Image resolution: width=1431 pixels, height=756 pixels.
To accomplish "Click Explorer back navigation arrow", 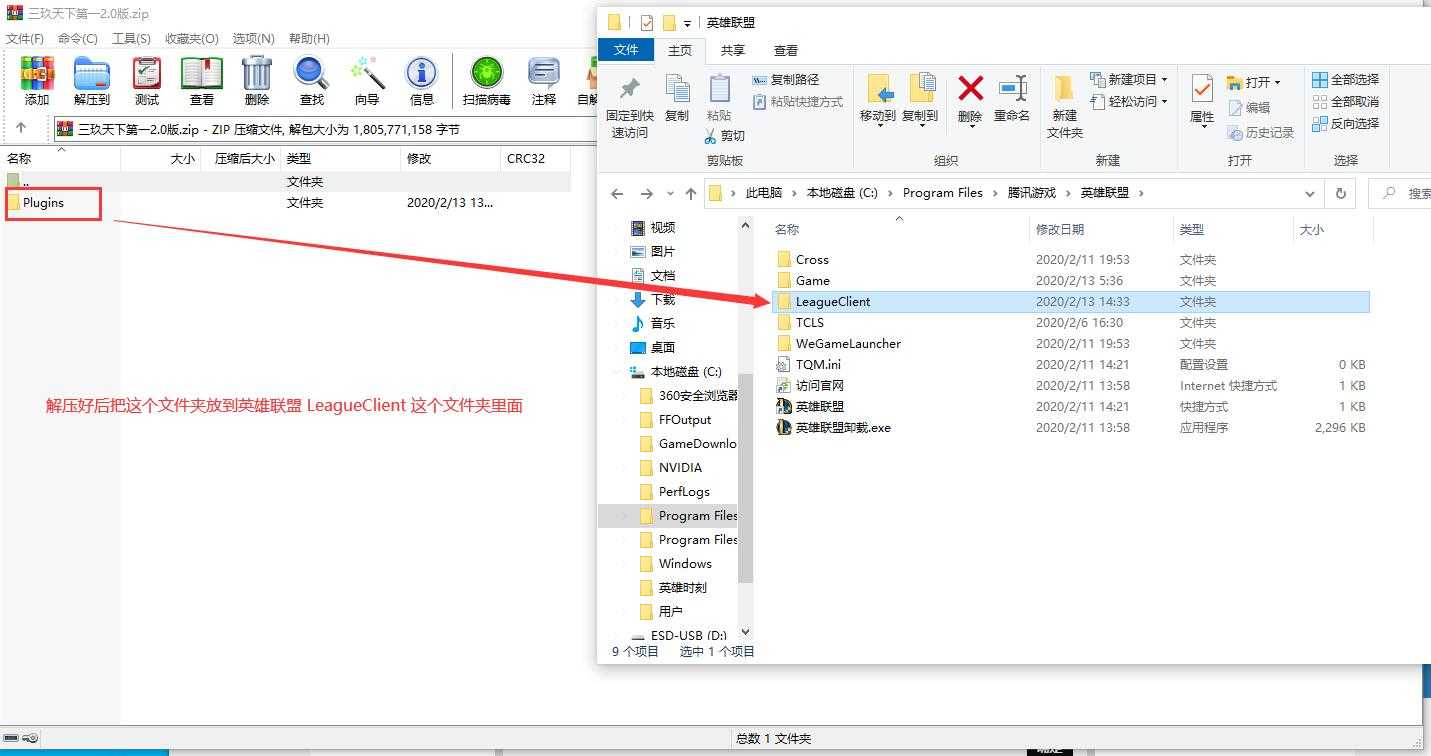I will 617,194.
